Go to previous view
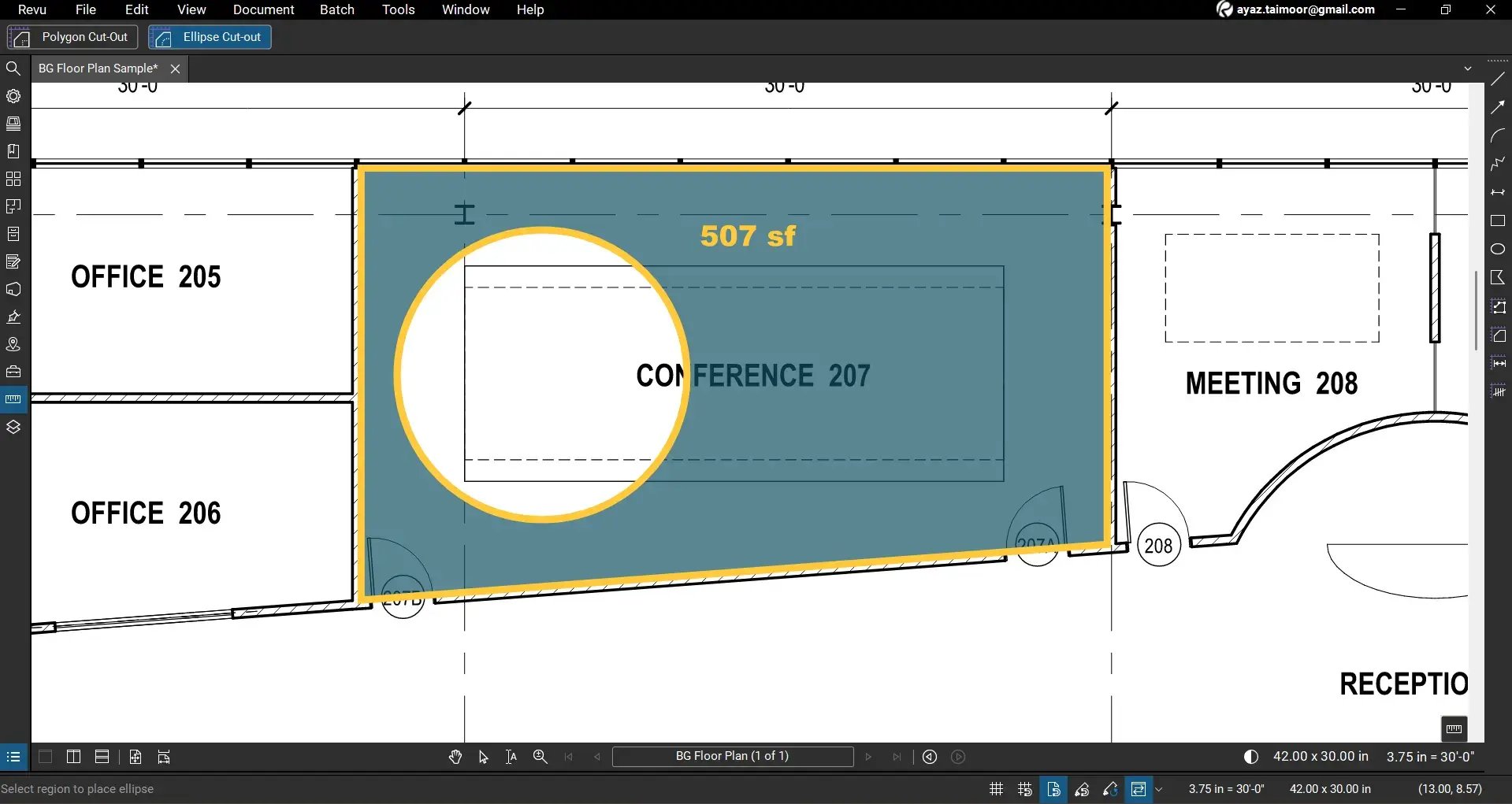Viewport: 1512px width, 804px height. click(930, 757)
